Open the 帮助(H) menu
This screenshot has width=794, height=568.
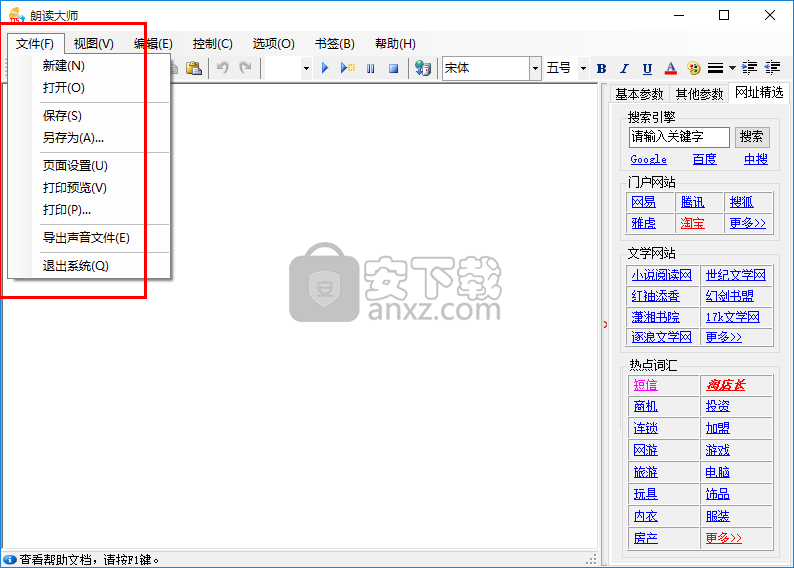[x=395, y=44]
